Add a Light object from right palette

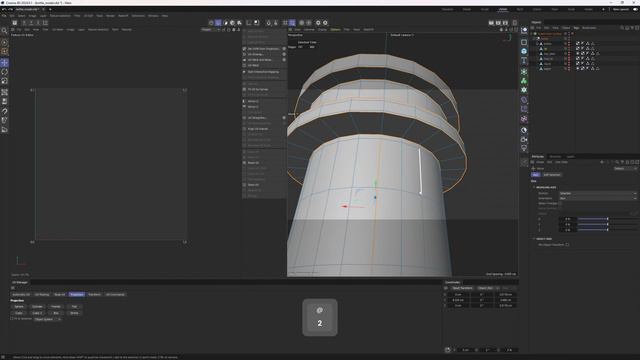point(524,148)
